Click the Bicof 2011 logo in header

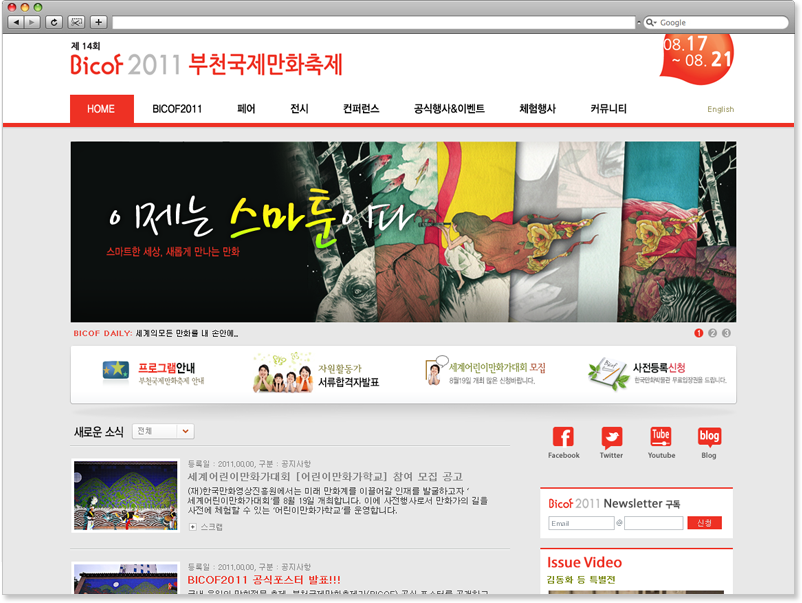[125, 64]
